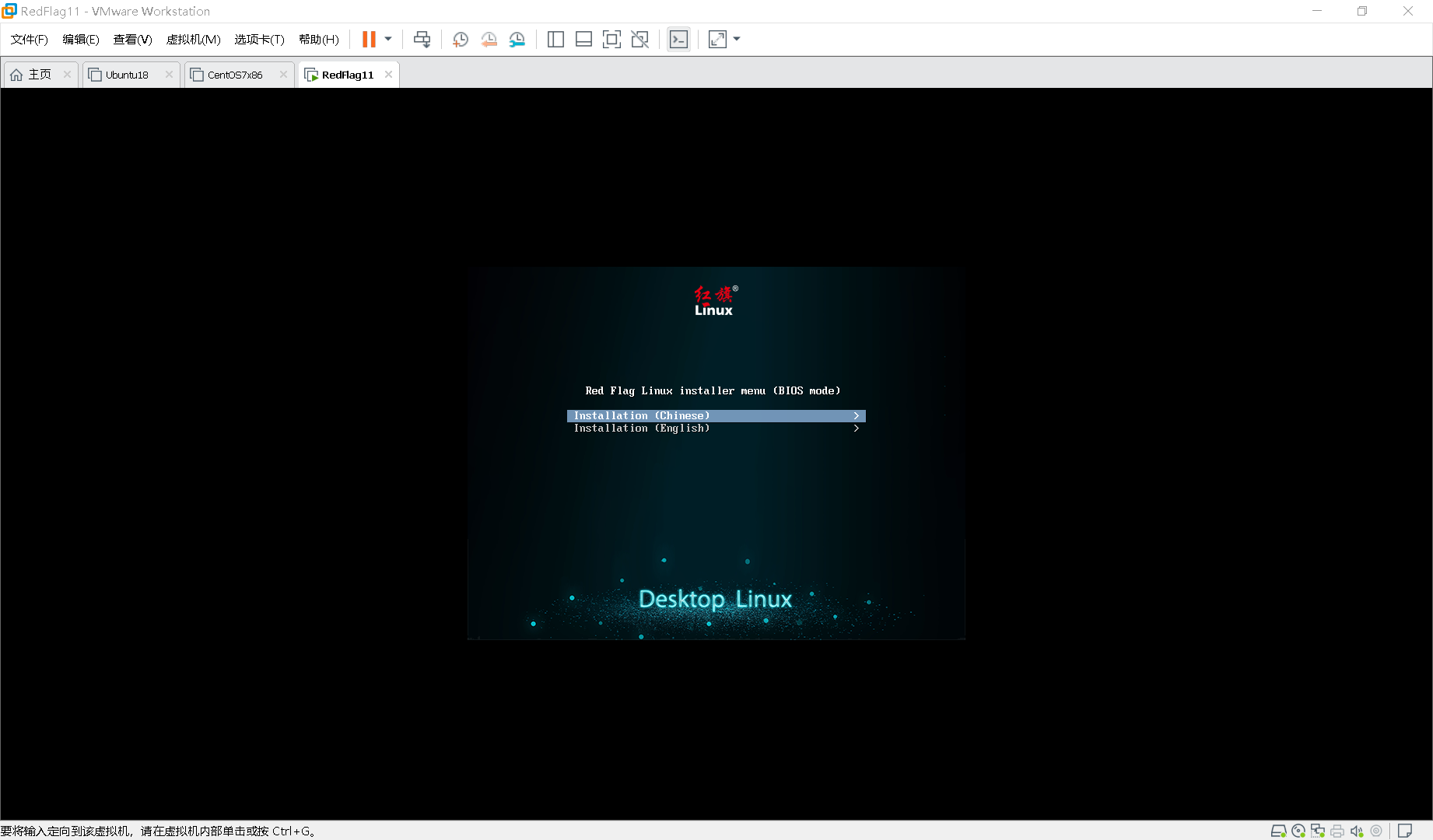The width and height of the screenshot is (1433, 840).
Task: Select Installation (Chinese) boot menu entry
Action: 716,416
